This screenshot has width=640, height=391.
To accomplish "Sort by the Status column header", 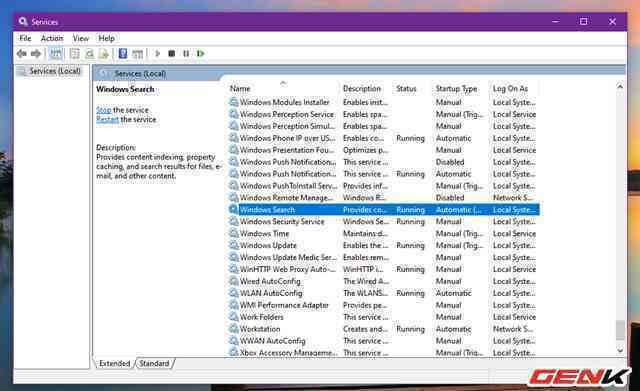I will pyautogui.click(x=413, y=89).
